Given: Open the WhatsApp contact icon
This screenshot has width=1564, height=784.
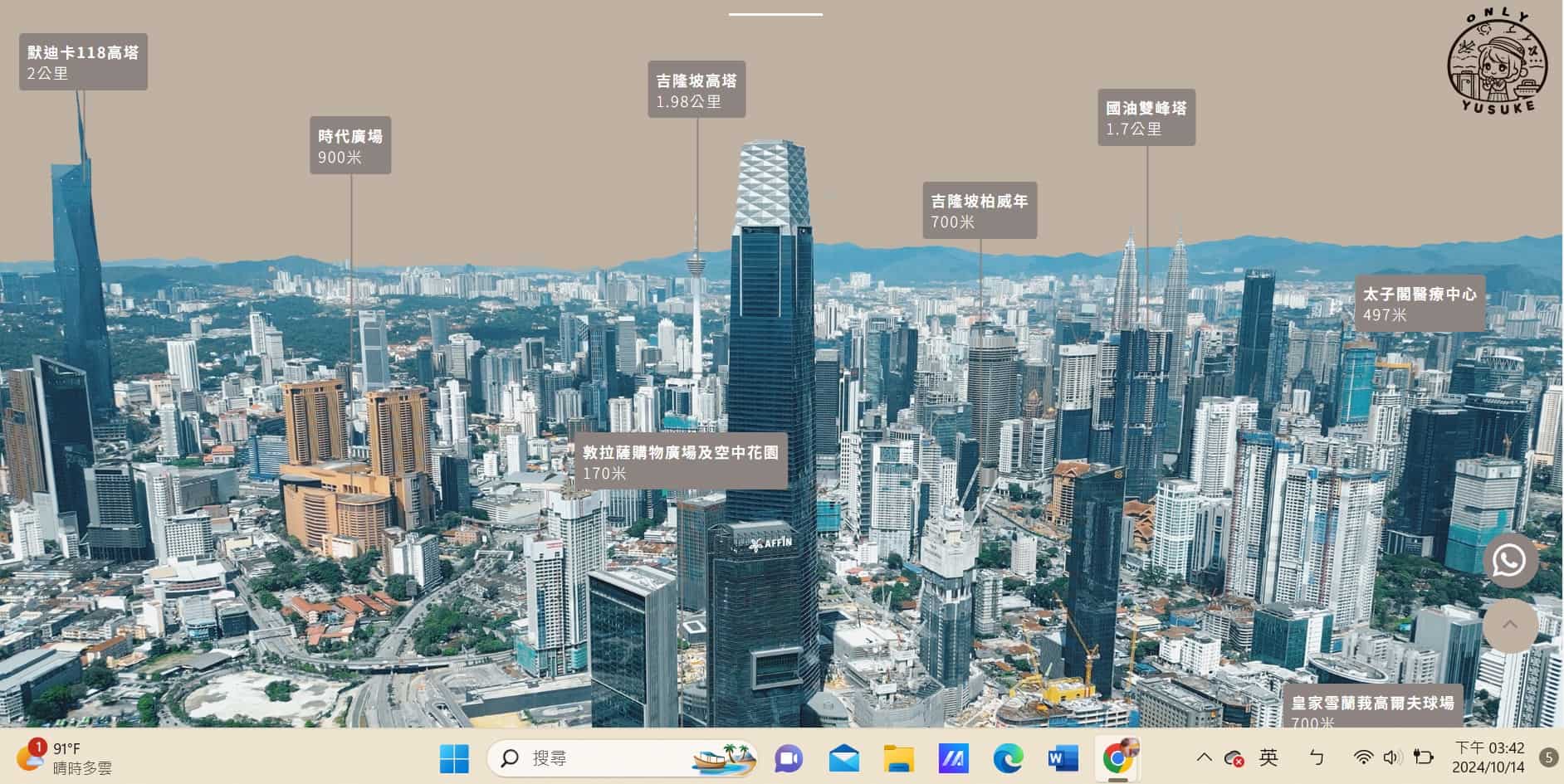Looking at the screenshot, I should pyautogui.click(x=1509, y=561).
